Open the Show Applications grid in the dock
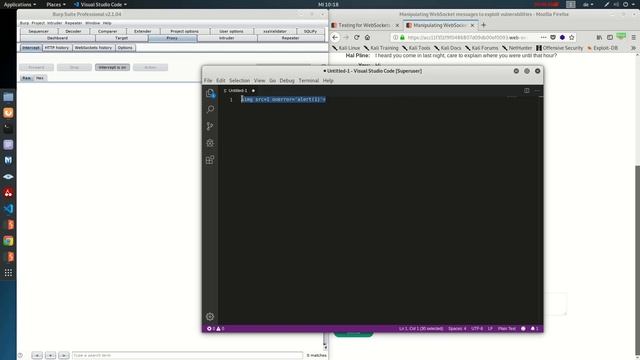The width and height of the screenshot is (640, 360). click(8, 273)
